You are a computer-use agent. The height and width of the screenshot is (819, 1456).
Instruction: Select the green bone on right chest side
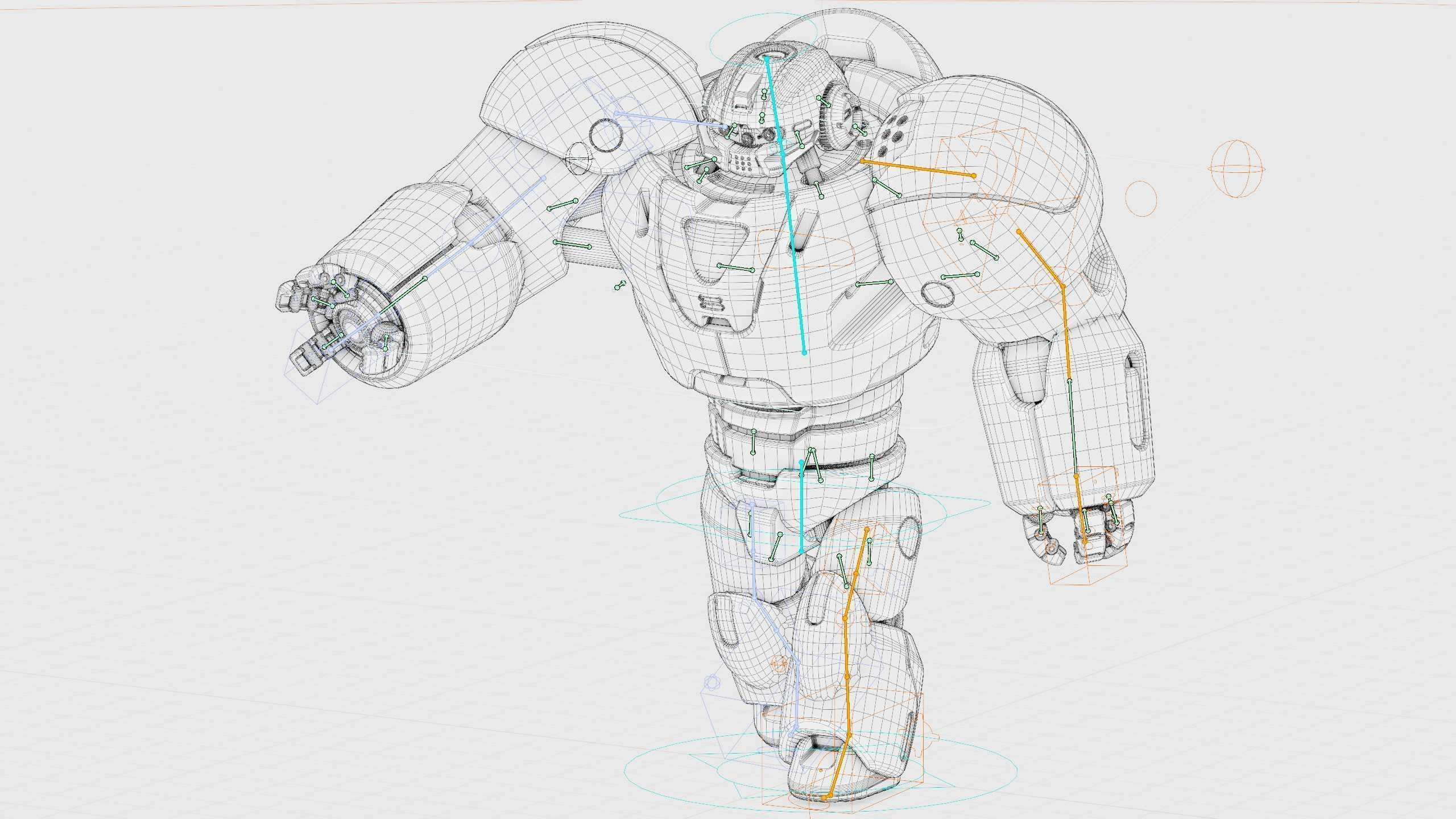pos(875,283)
